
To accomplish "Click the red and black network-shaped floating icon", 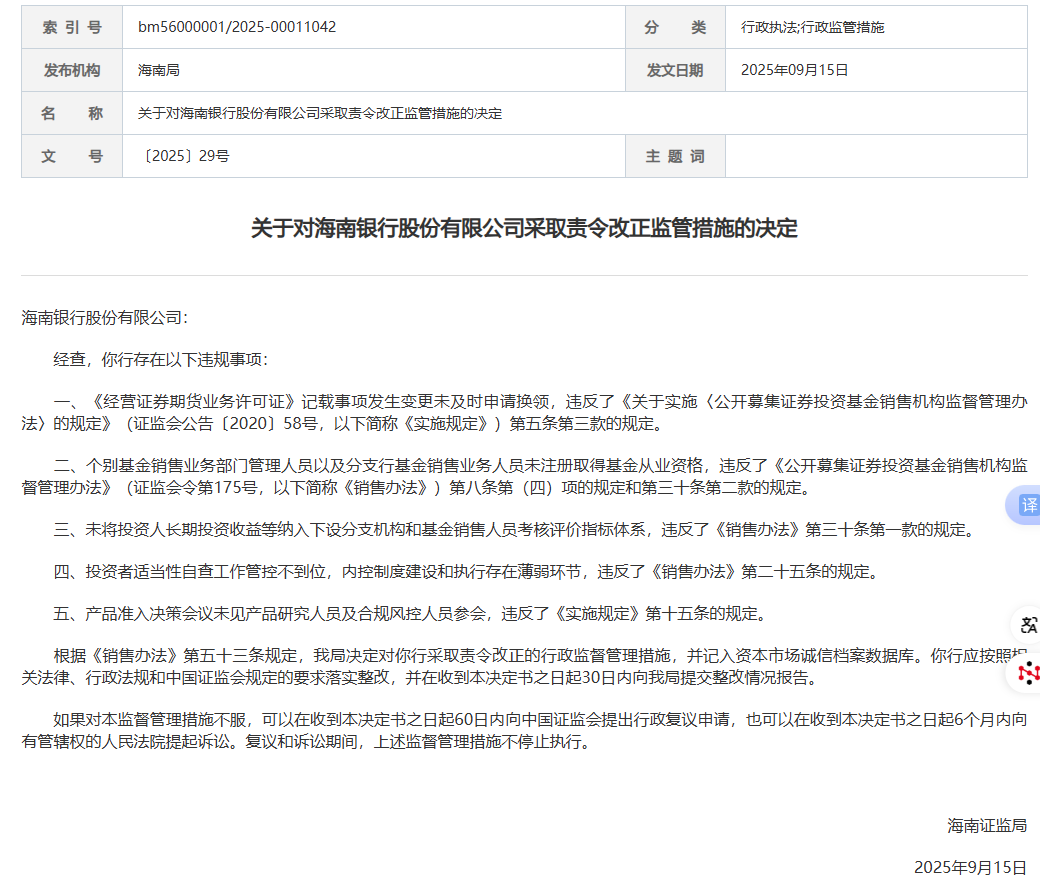I will [x=1028, y=673].
